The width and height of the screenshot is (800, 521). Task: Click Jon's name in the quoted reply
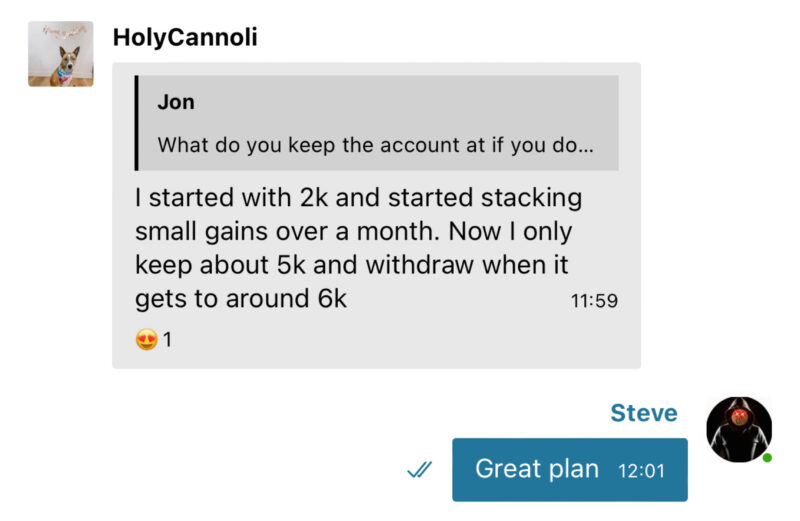pyautogui.click(x=176, y=102)
